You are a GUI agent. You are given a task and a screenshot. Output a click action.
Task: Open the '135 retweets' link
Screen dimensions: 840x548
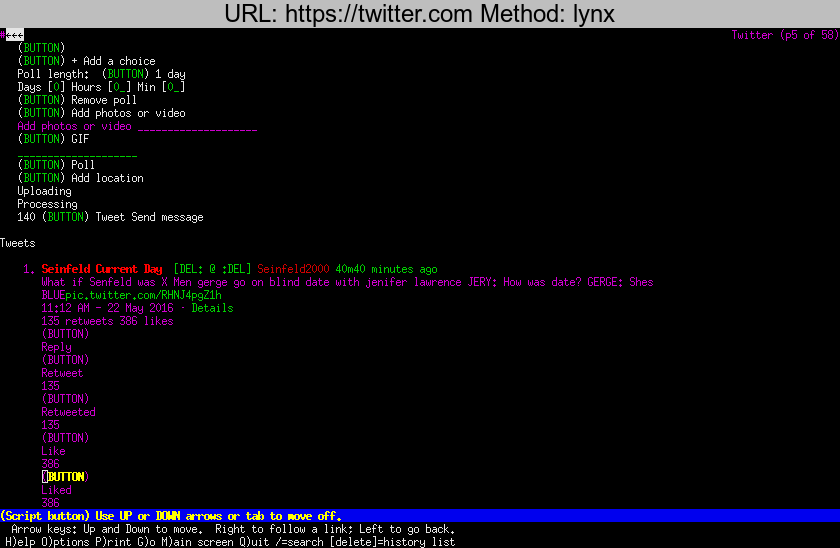point(78,321)
